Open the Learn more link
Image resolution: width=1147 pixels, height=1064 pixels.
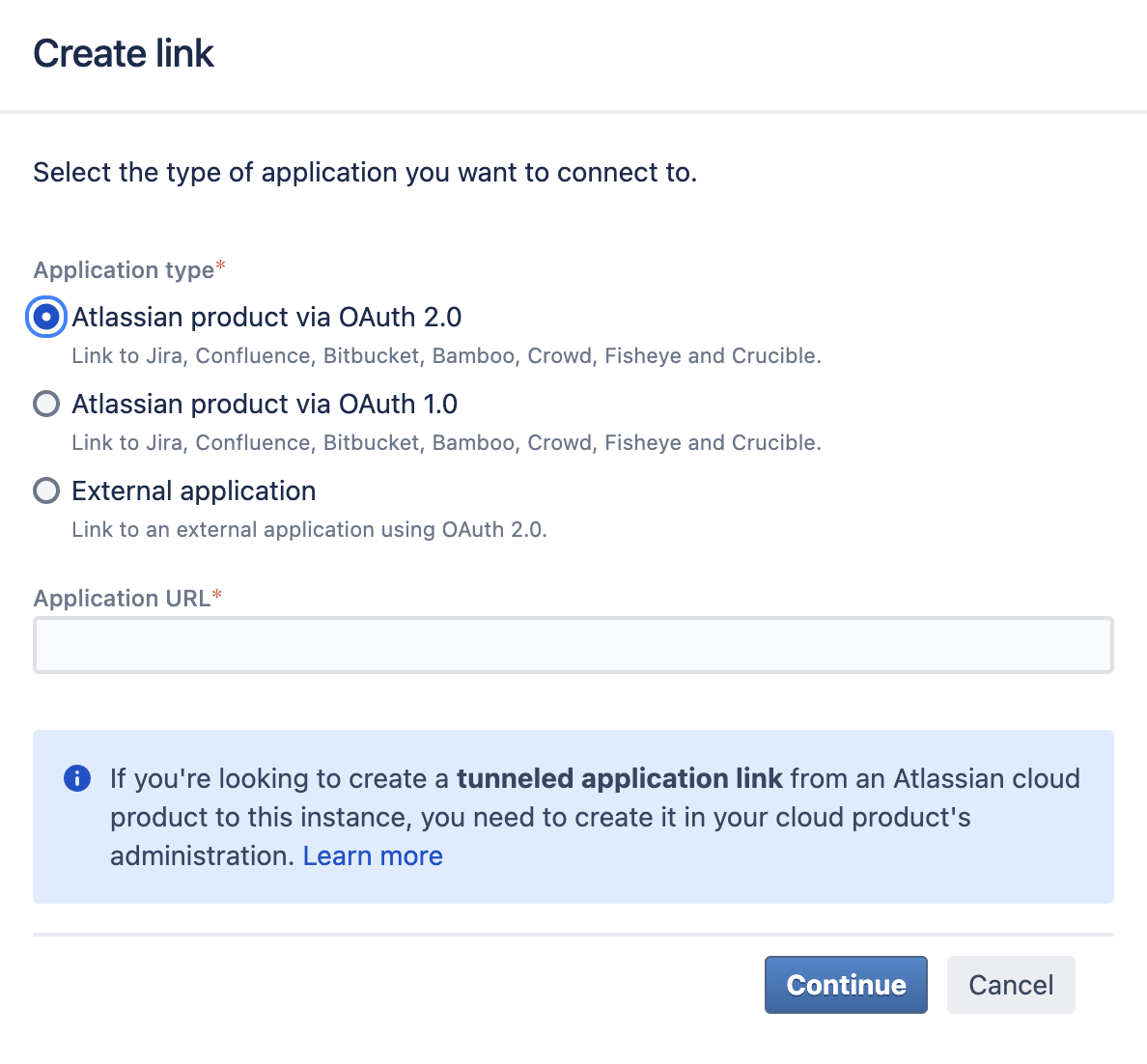tap(373, 855)
